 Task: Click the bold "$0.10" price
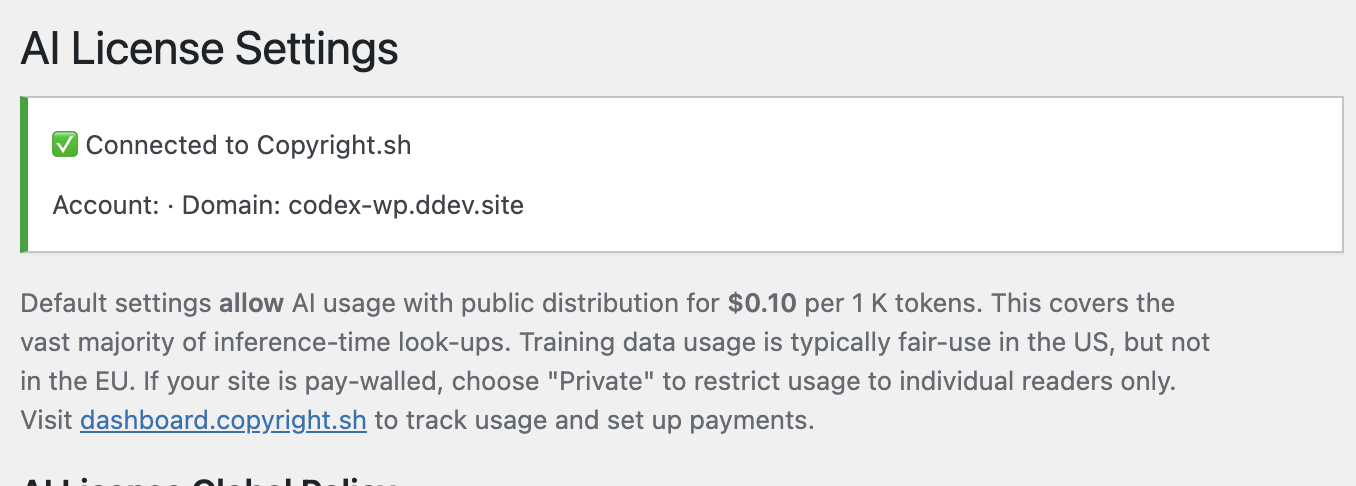pyautogui.click(x=761, y=303)
